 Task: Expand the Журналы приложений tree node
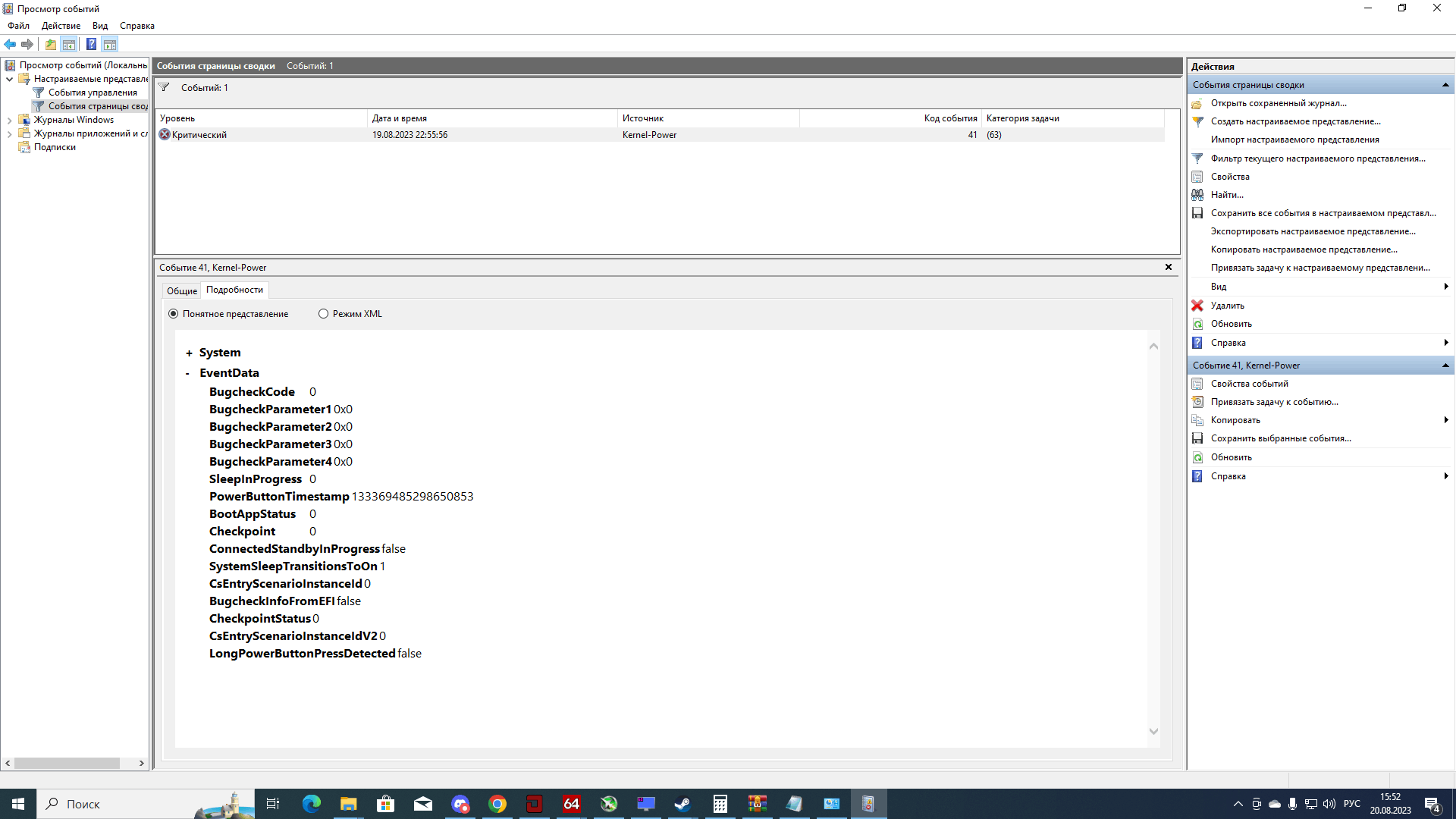tap(9, 133)
